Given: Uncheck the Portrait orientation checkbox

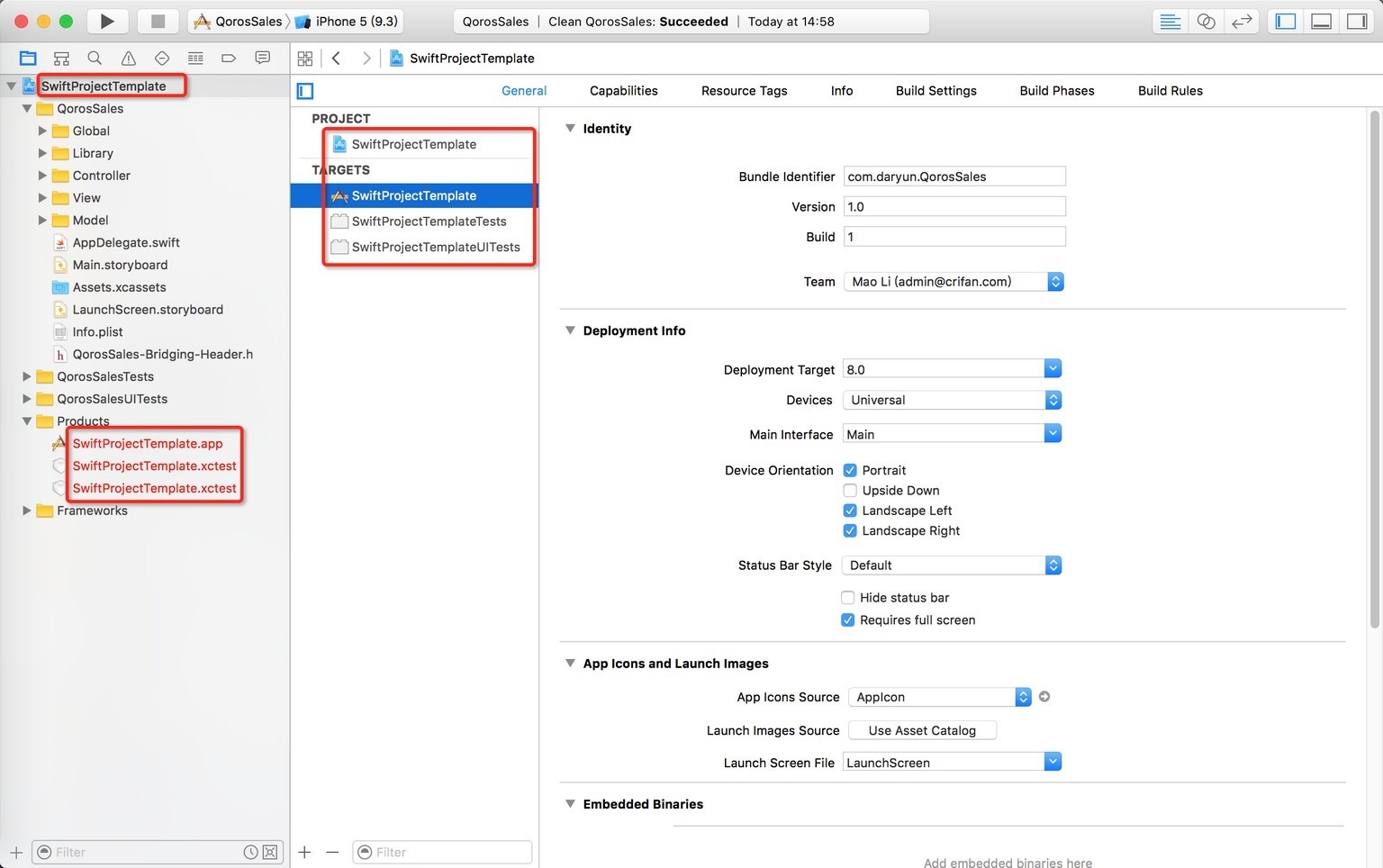Looking at the screenshot, I should [x=850, y=470].
